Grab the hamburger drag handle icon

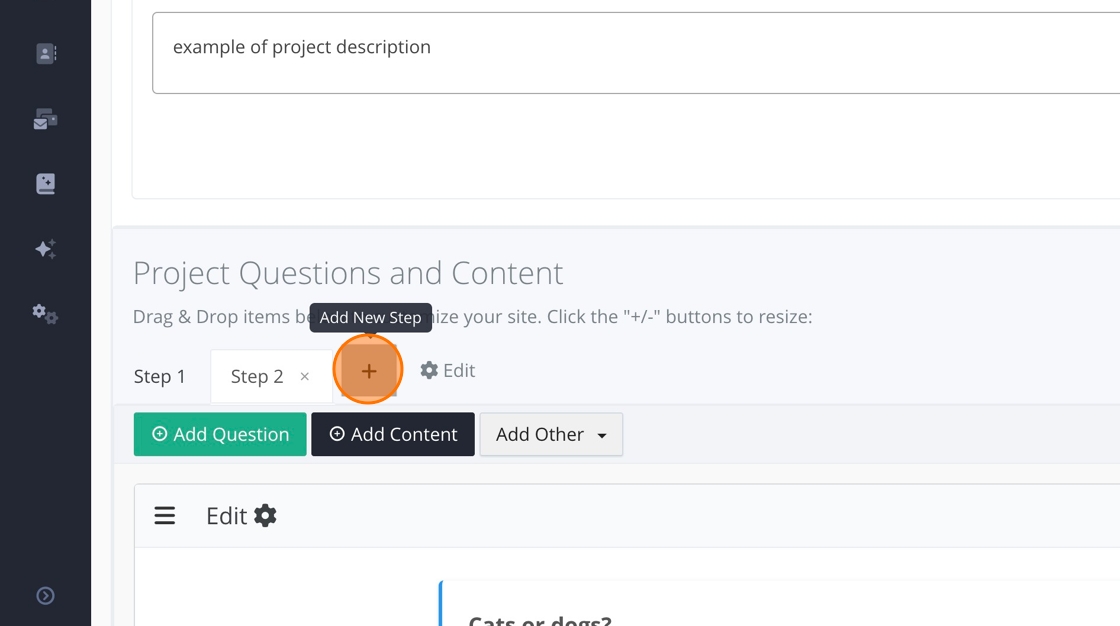tap(165, 516)
